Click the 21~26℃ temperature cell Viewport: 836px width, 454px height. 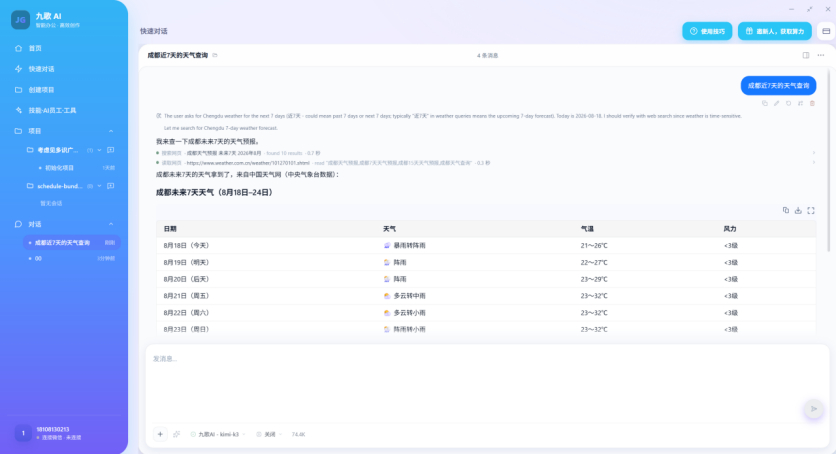[x=594, y=246]
